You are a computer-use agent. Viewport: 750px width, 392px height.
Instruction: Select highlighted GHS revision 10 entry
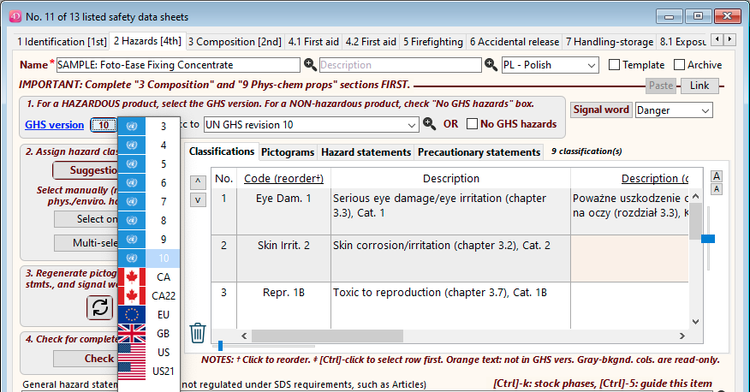[149, 258]
